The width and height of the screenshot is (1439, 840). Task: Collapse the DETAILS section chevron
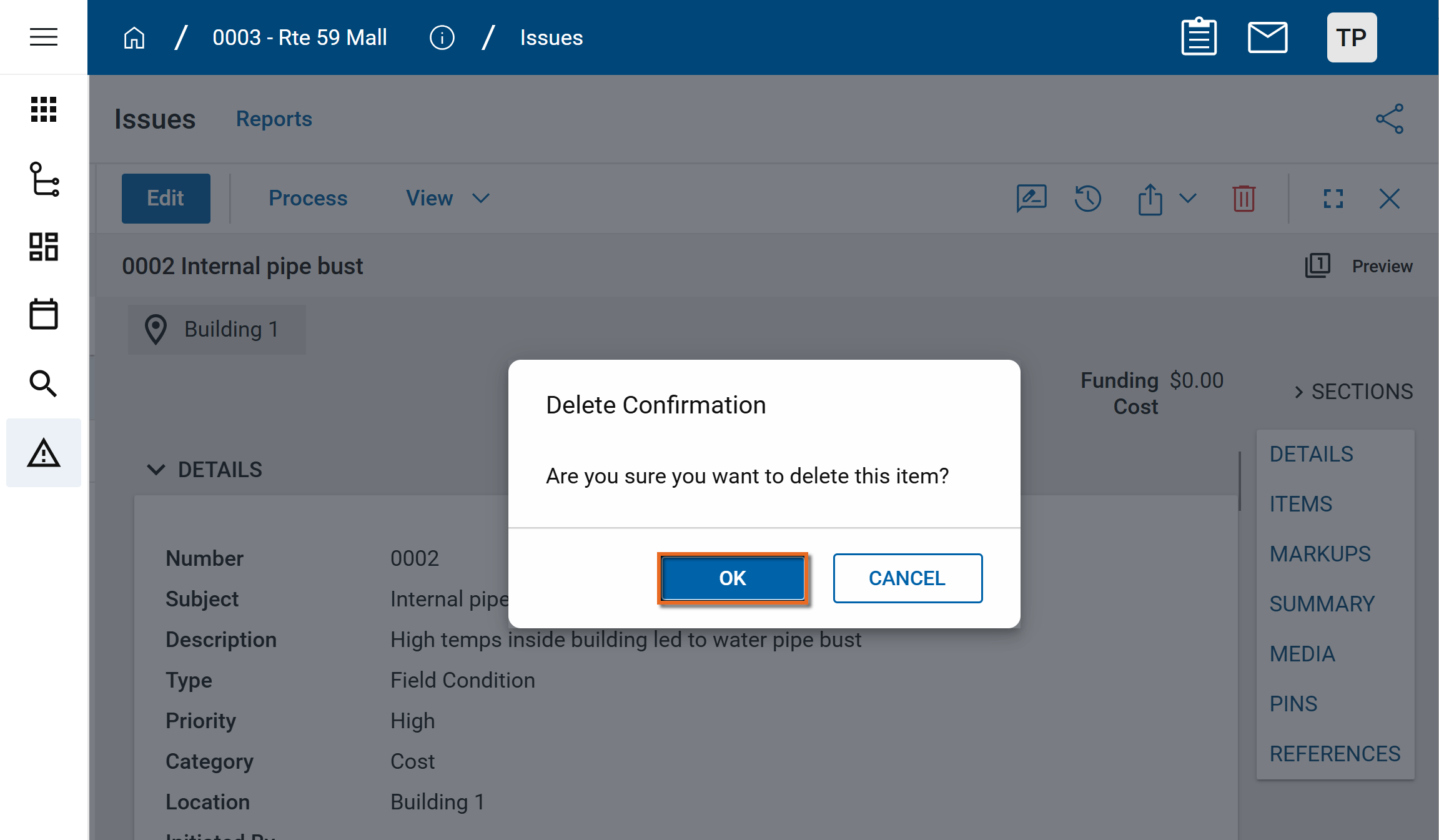pos(156,470)
